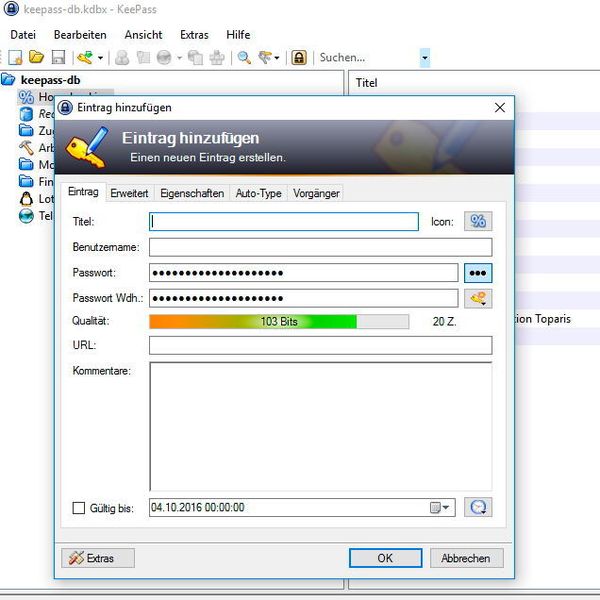Open the Bearbeiten menu
Viewport: 600px width, 600px height.
[x=80, y=35]
